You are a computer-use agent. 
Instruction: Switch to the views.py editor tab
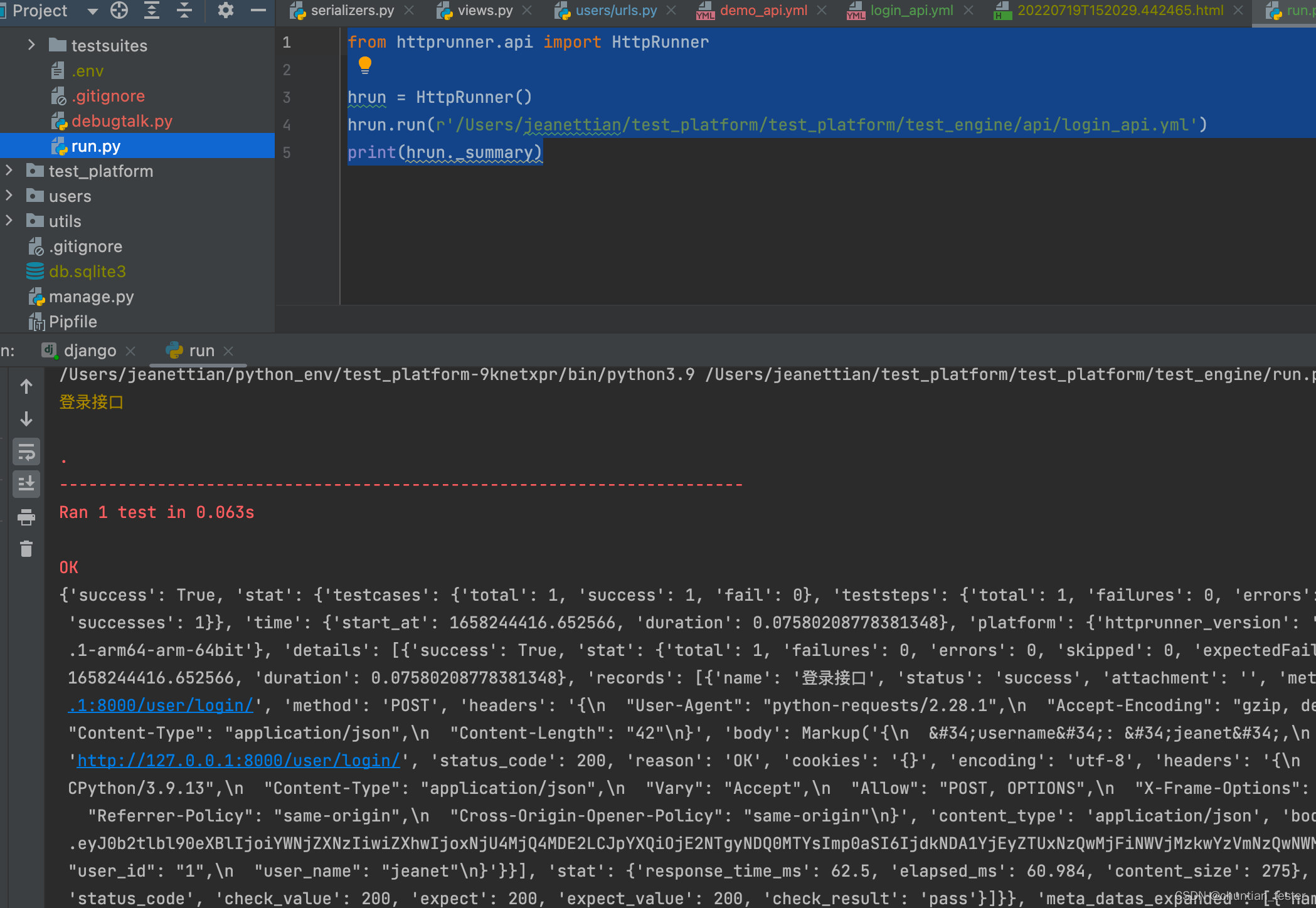[484, 11]
